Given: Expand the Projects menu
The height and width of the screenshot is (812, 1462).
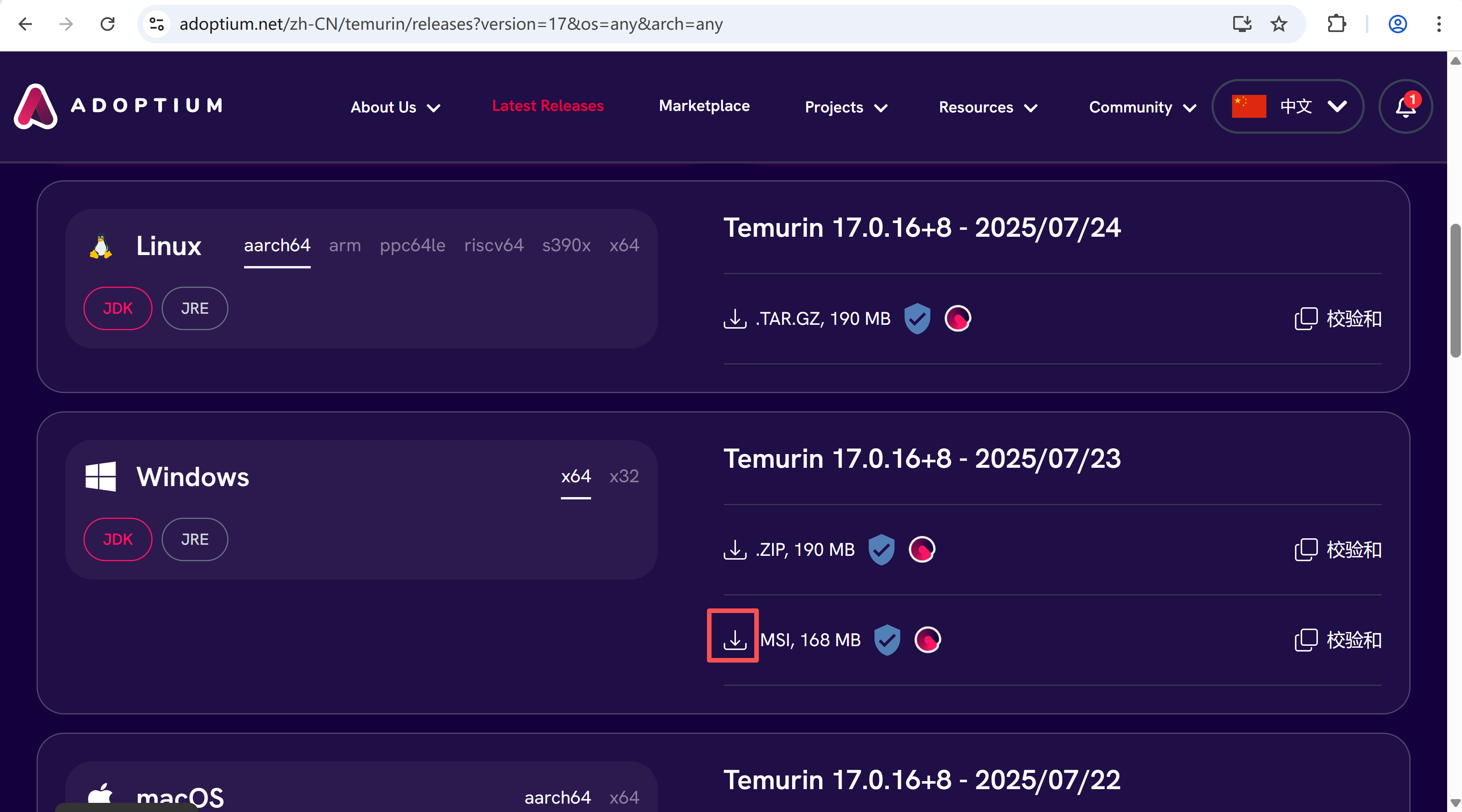Looking at the screenshot, I should tap(846, 107).
